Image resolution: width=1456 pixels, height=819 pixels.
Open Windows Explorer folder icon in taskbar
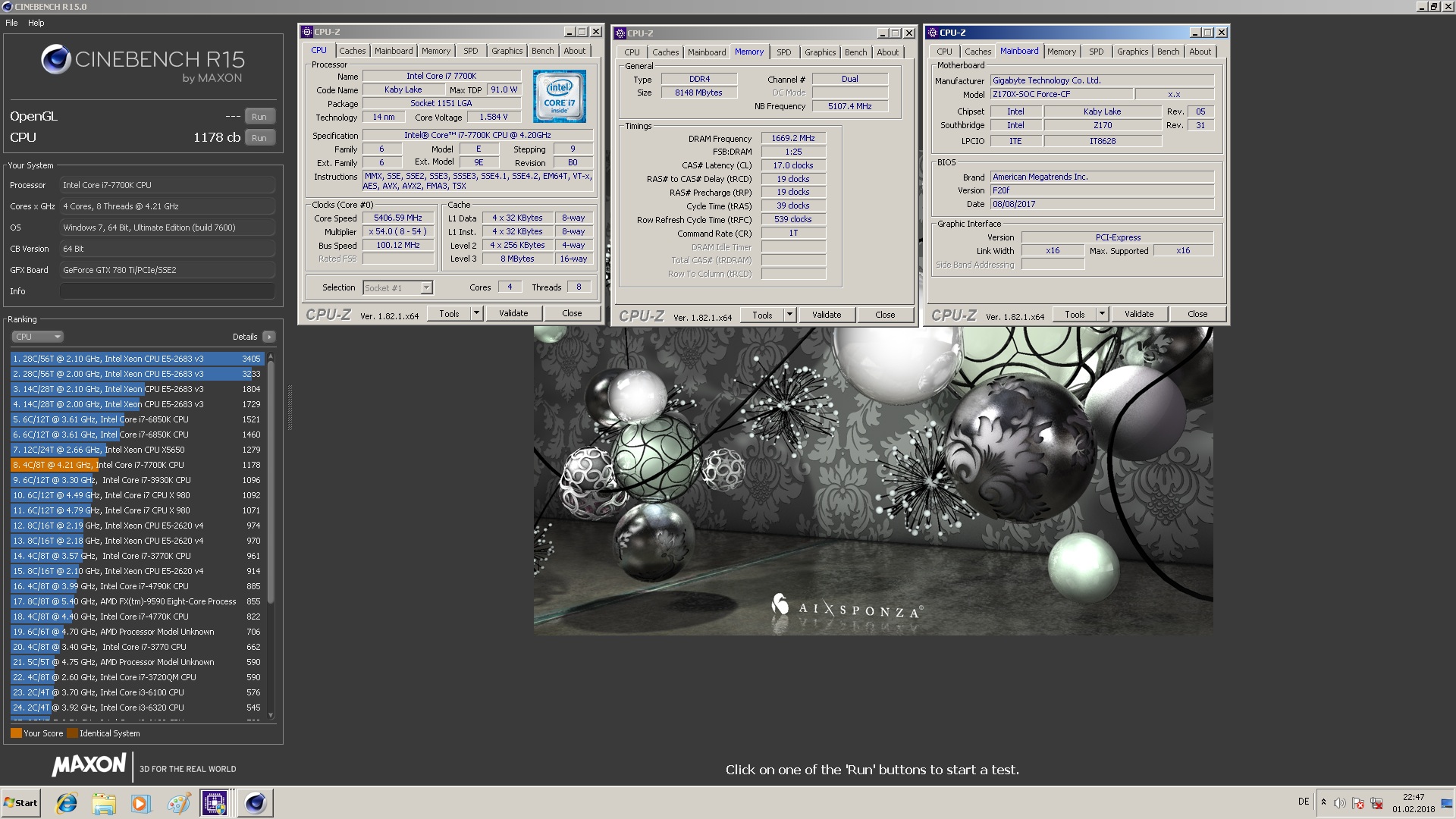104,803
